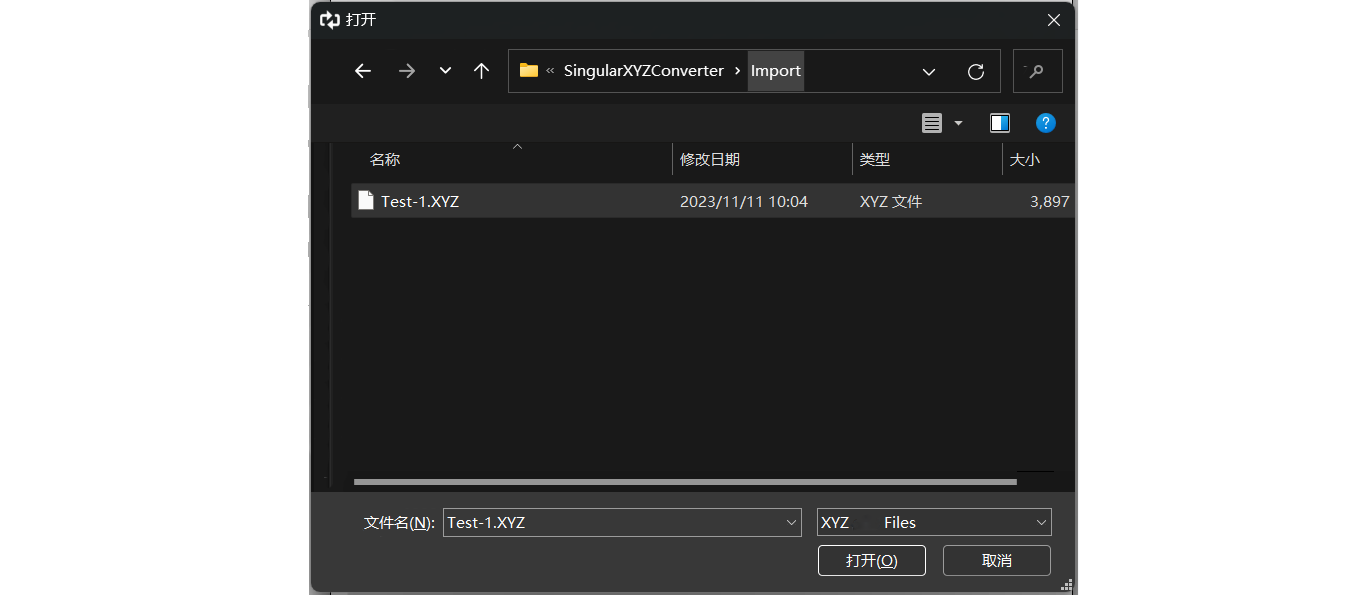Click the folder icon in address bar
Viewport: 1347px width, 595px height.
529,71
